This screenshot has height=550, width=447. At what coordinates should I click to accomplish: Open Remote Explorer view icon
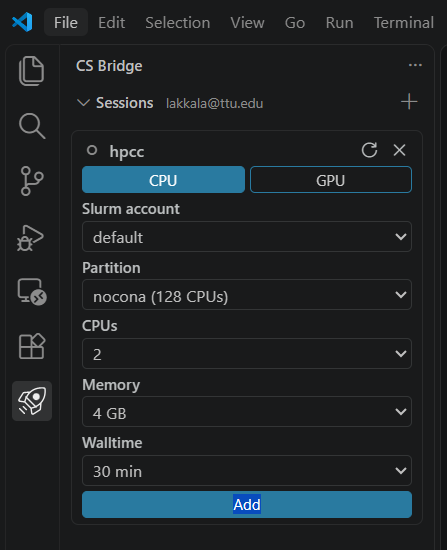tap(32, 291)
